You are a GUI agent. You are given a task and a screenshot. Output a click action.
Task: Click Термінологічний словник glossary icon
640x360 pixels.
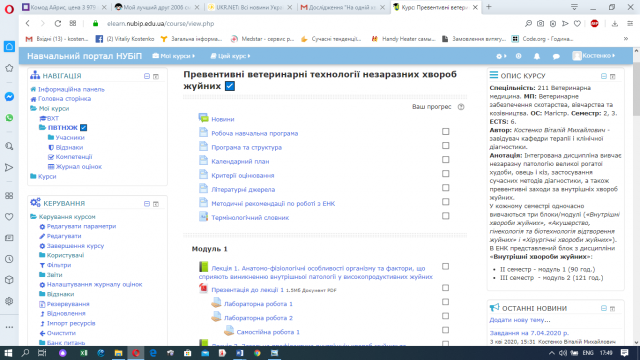click(x=203, y=217)
